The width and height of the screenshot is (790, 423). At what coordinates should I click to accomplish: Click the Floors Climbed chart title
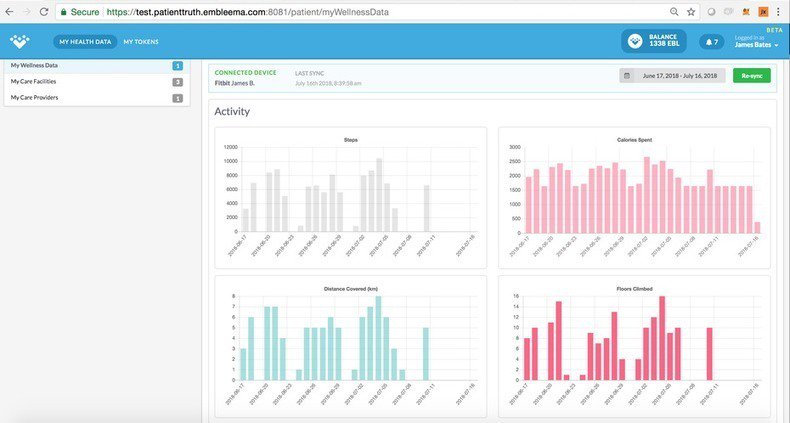[634, 289]
